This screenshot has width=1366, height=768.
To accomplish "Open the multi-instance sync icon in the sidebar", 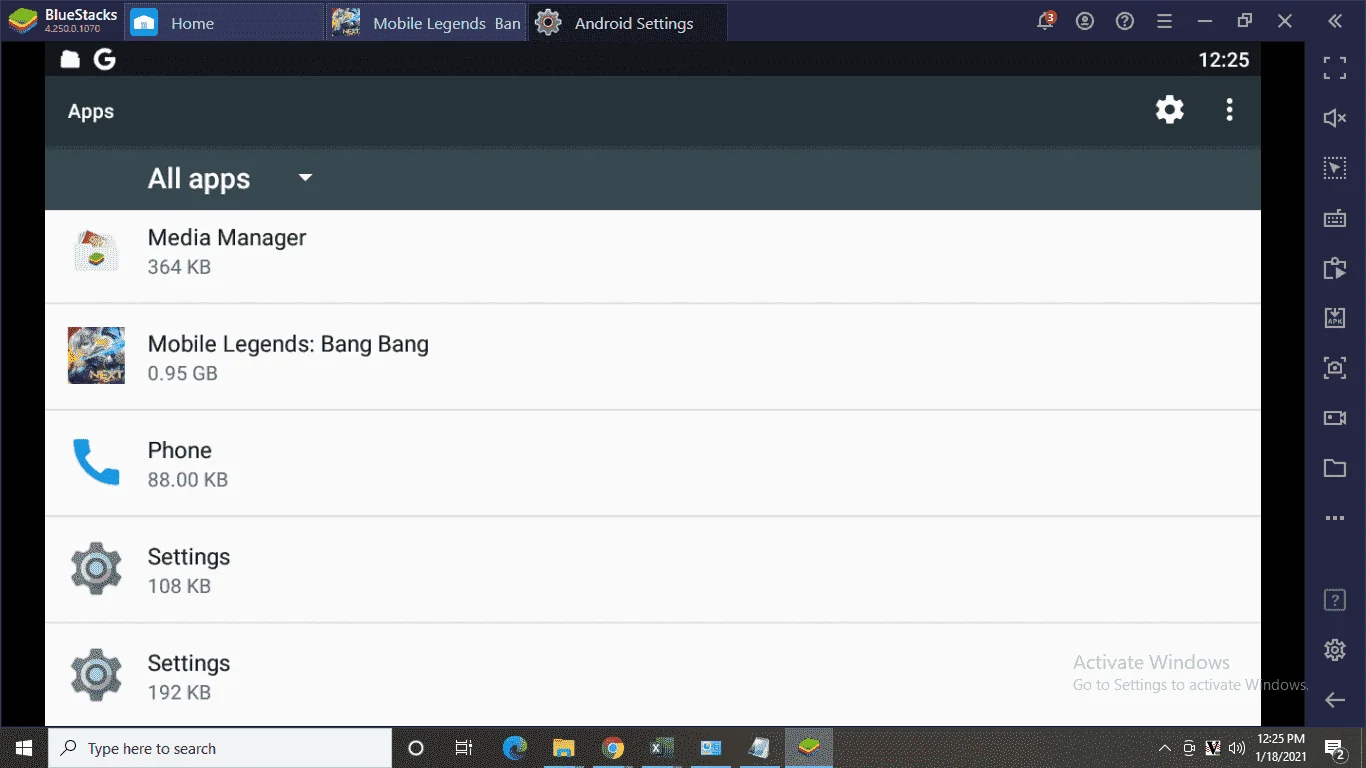I will [x=1335, y=268].
